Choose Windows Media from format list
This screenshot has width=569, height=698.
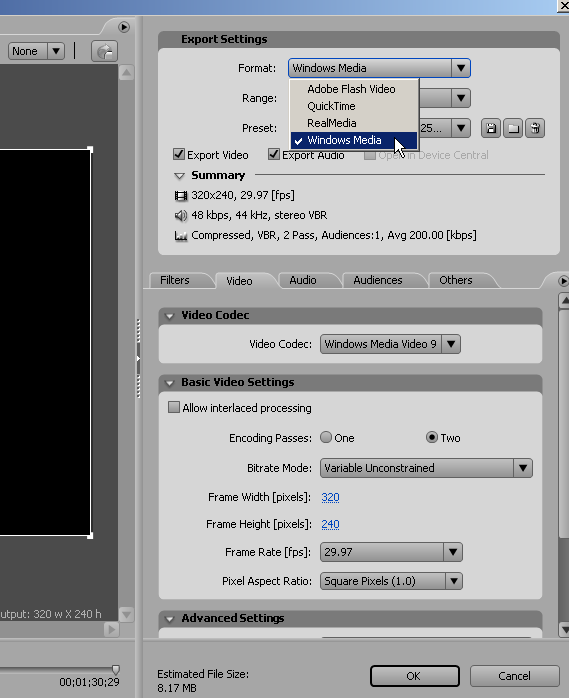354,140
